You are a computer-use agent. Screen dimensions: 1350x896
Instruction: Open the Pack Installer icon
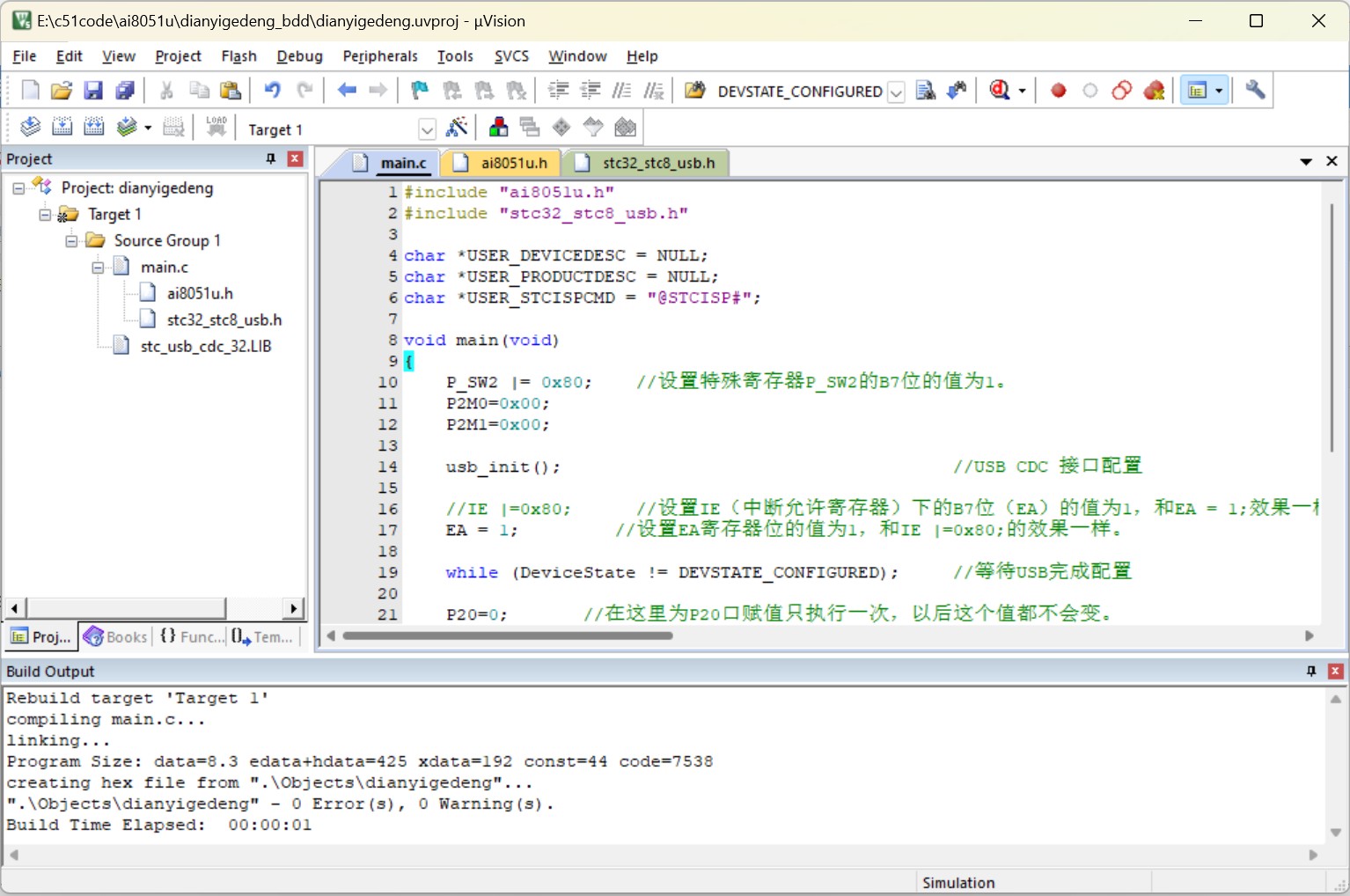tap(625, 127)
